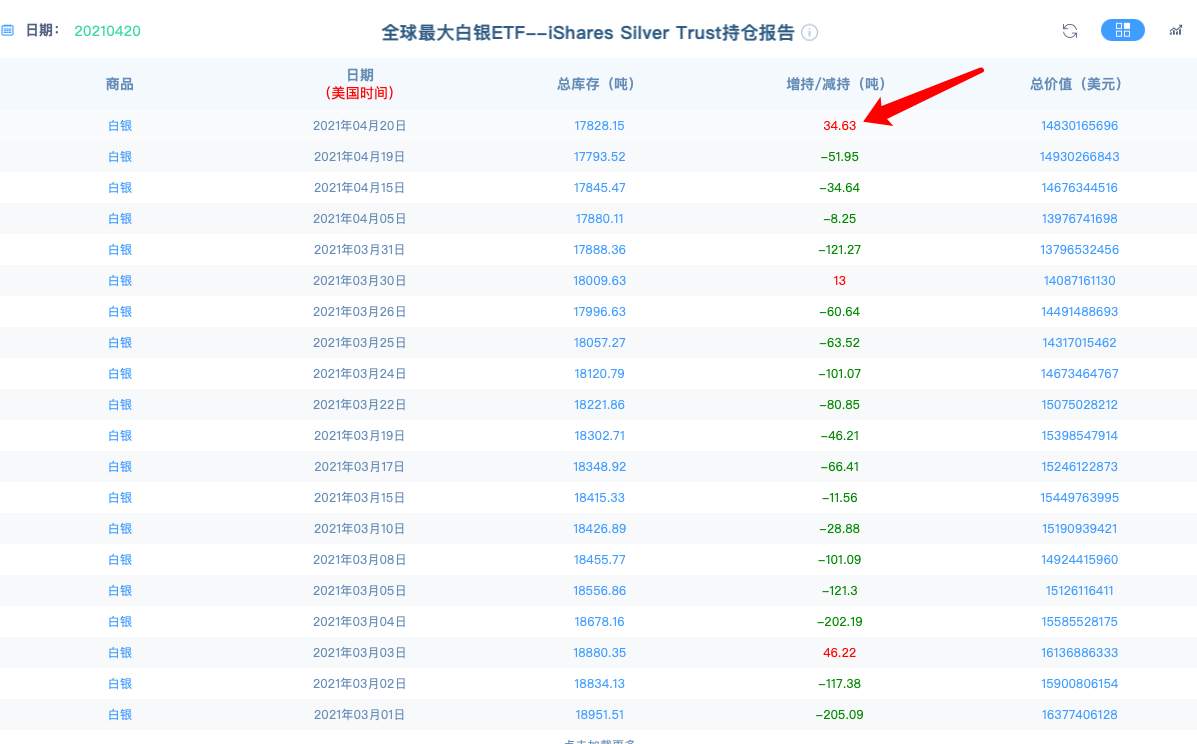Viewport: 1197px width, 744px height.
Task: Click the change value -51.95
Action: 839,156
